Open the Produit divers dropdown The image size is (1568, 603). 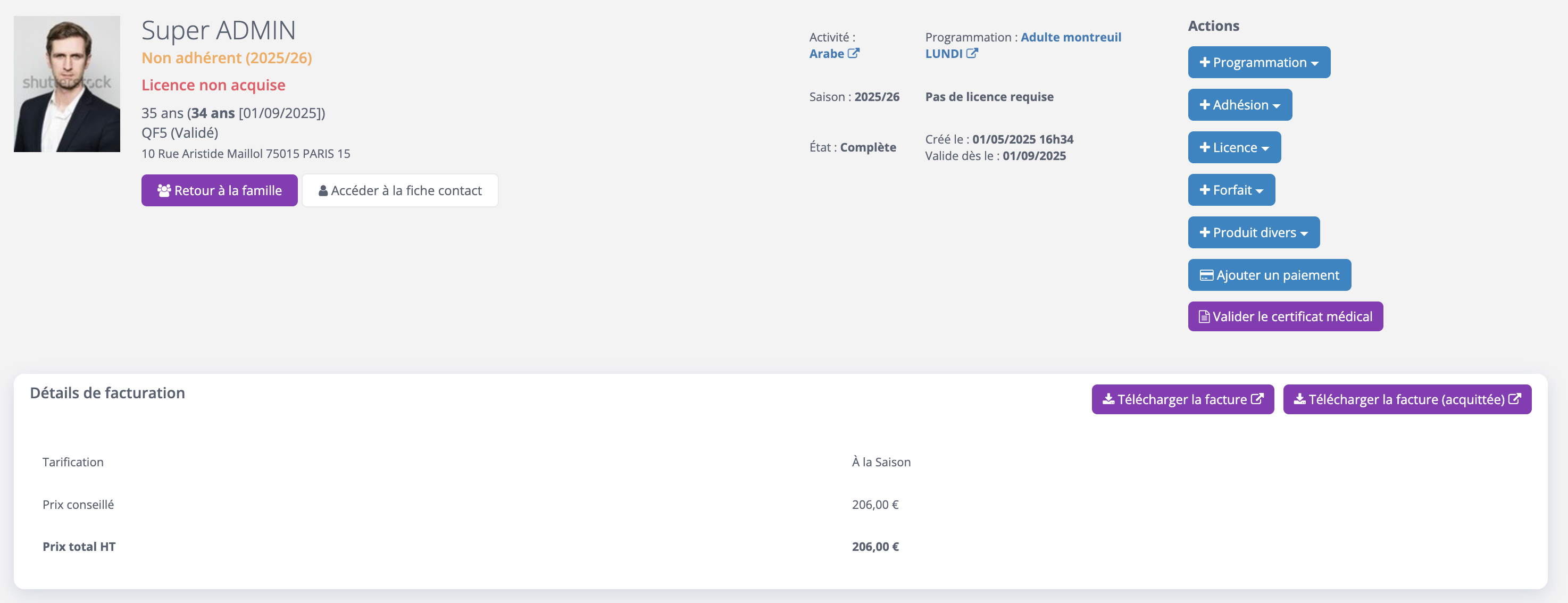[1253, 233]
